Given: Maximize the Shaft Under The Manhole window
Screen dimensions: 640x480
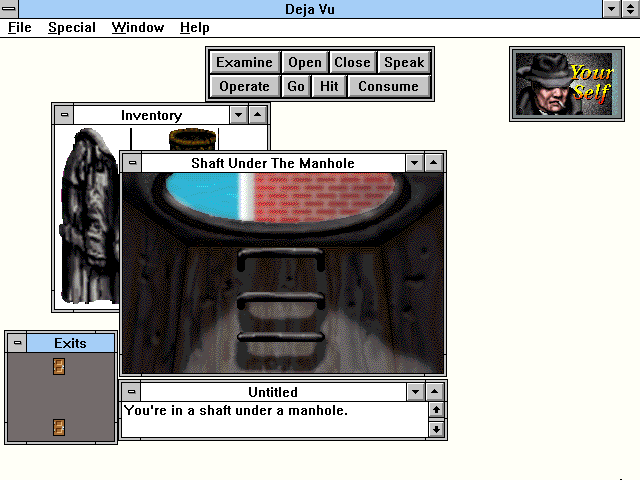Looking at the screenshot, I should click(433, 163).
